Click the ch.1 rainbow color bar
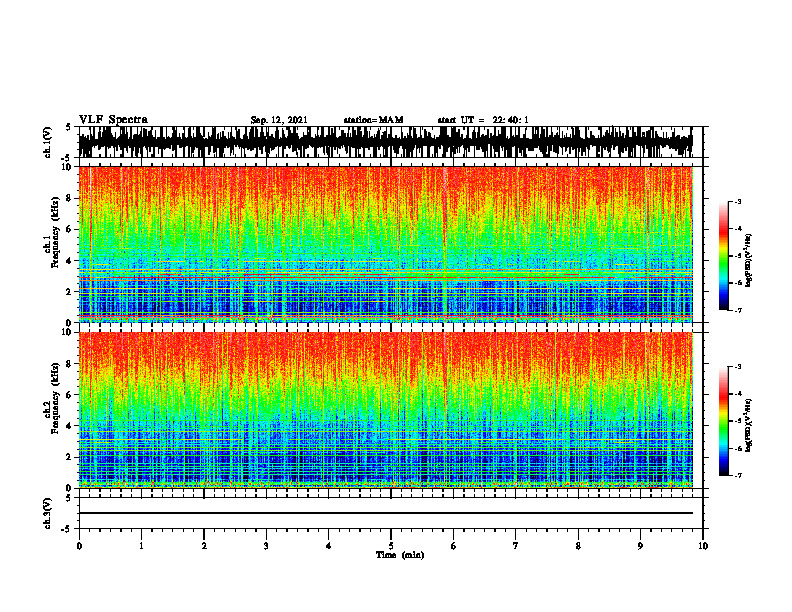 [x=724, y=256]
